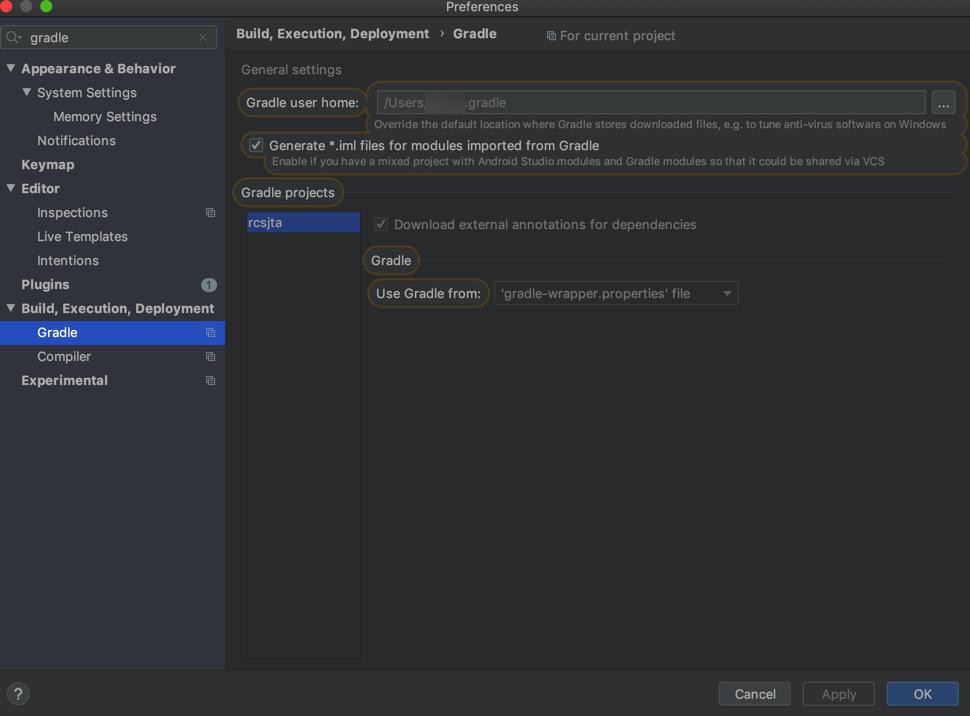Click the project-level icon beside Inspections
Image resolution: width=970 pixels, height=716 pixels.
click(210, 213)
